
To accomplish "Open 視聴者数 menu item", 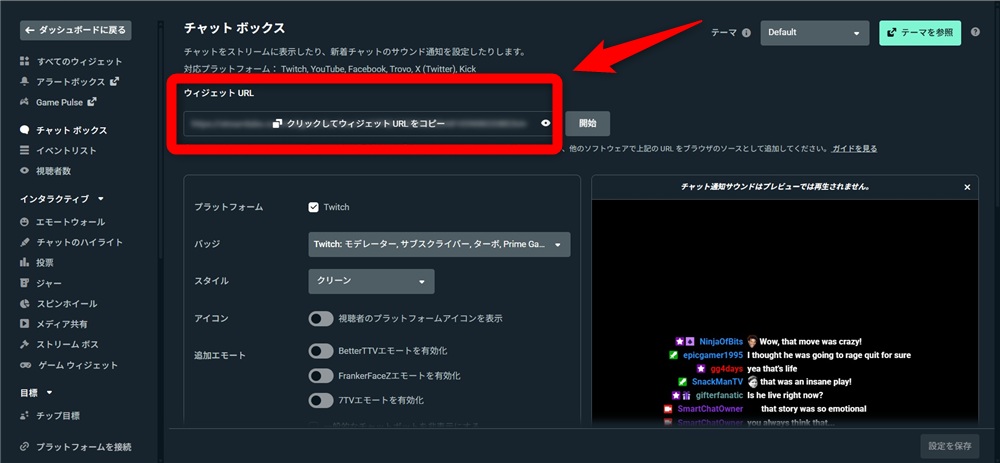I will tap(54, 171).
